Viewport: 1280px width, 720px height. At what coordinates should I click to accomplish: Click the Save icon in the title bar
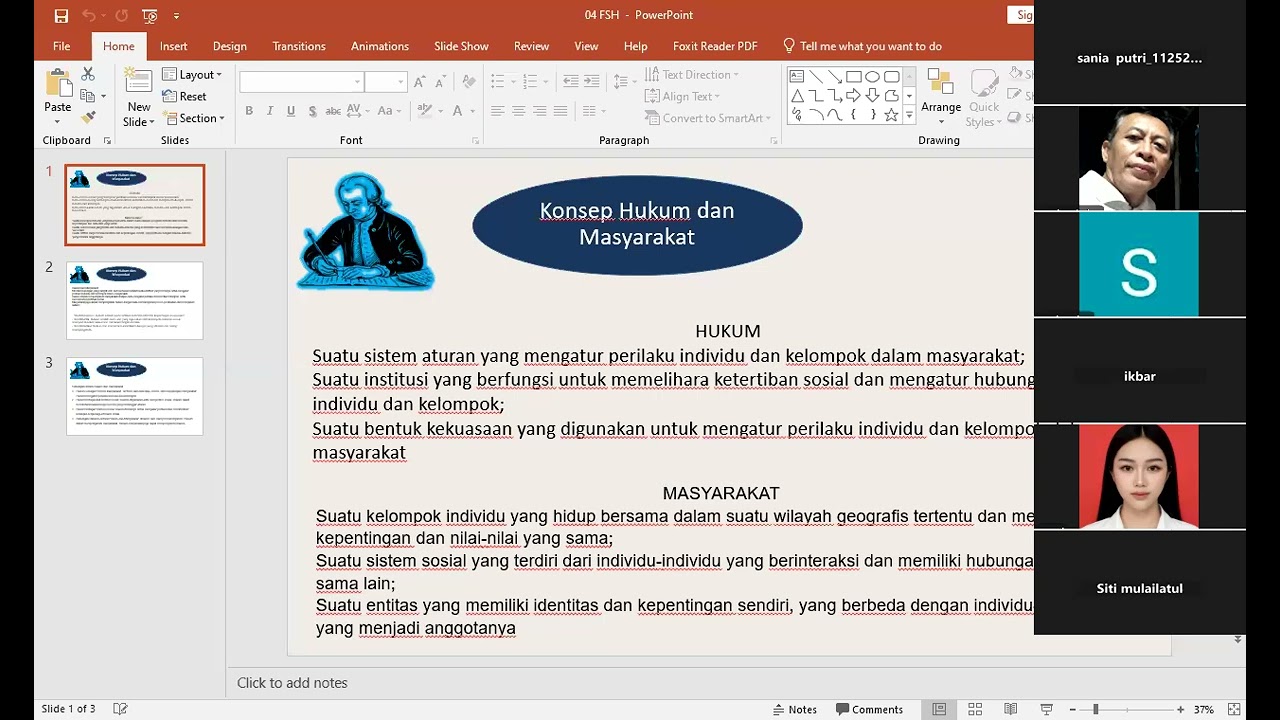click(x=61, y=15)
